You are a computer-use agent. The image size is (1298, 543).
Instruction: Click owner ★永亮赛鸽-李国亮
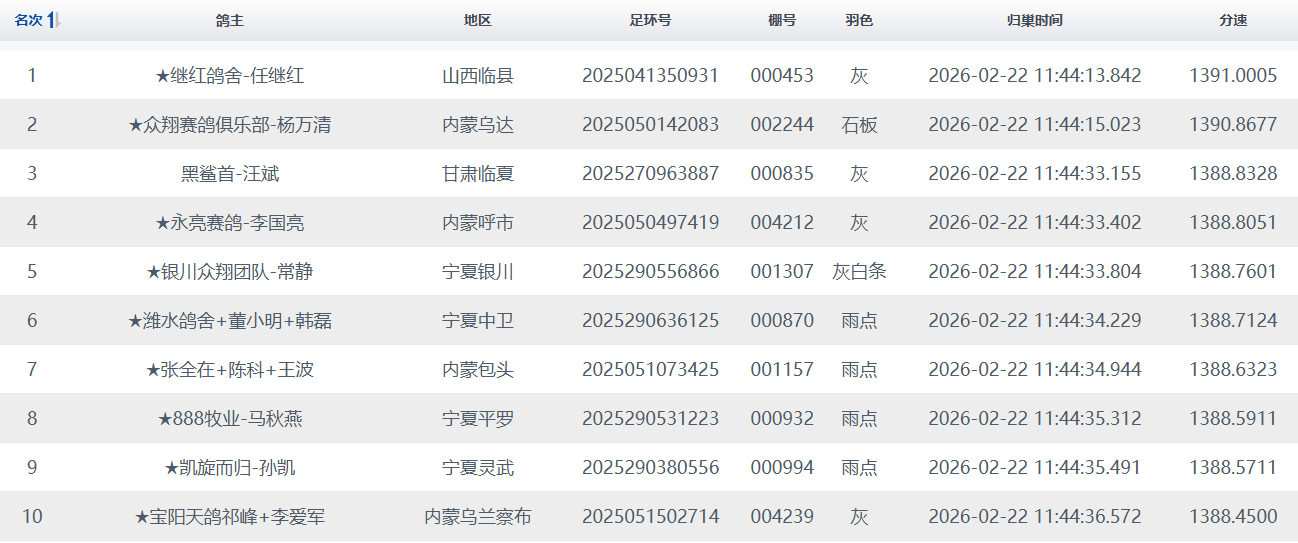tap(230, 223)
